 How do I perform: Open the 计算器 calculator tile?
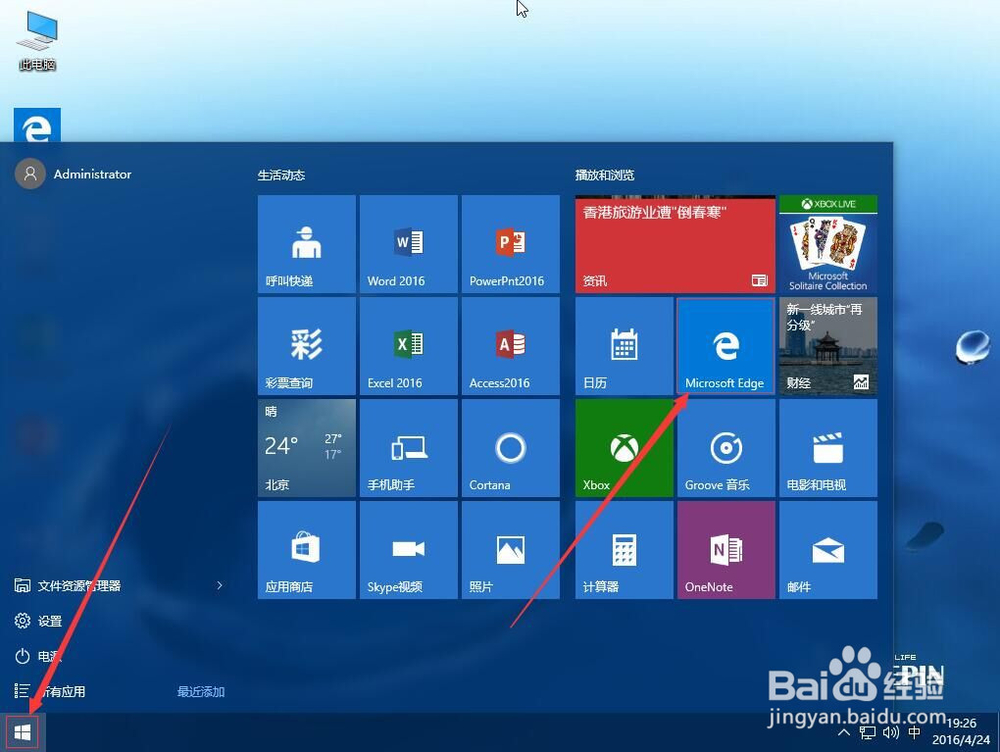point(624,550)
